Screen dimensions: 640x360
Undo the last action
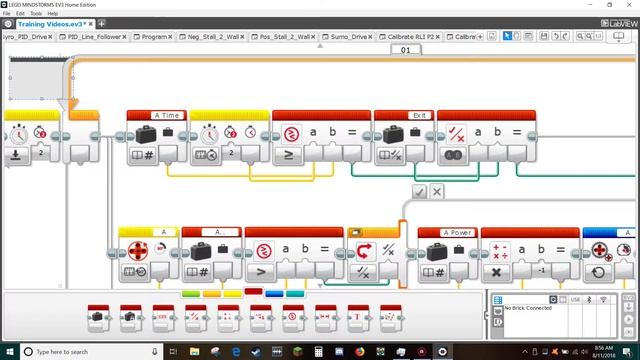(x=556, y=36)
